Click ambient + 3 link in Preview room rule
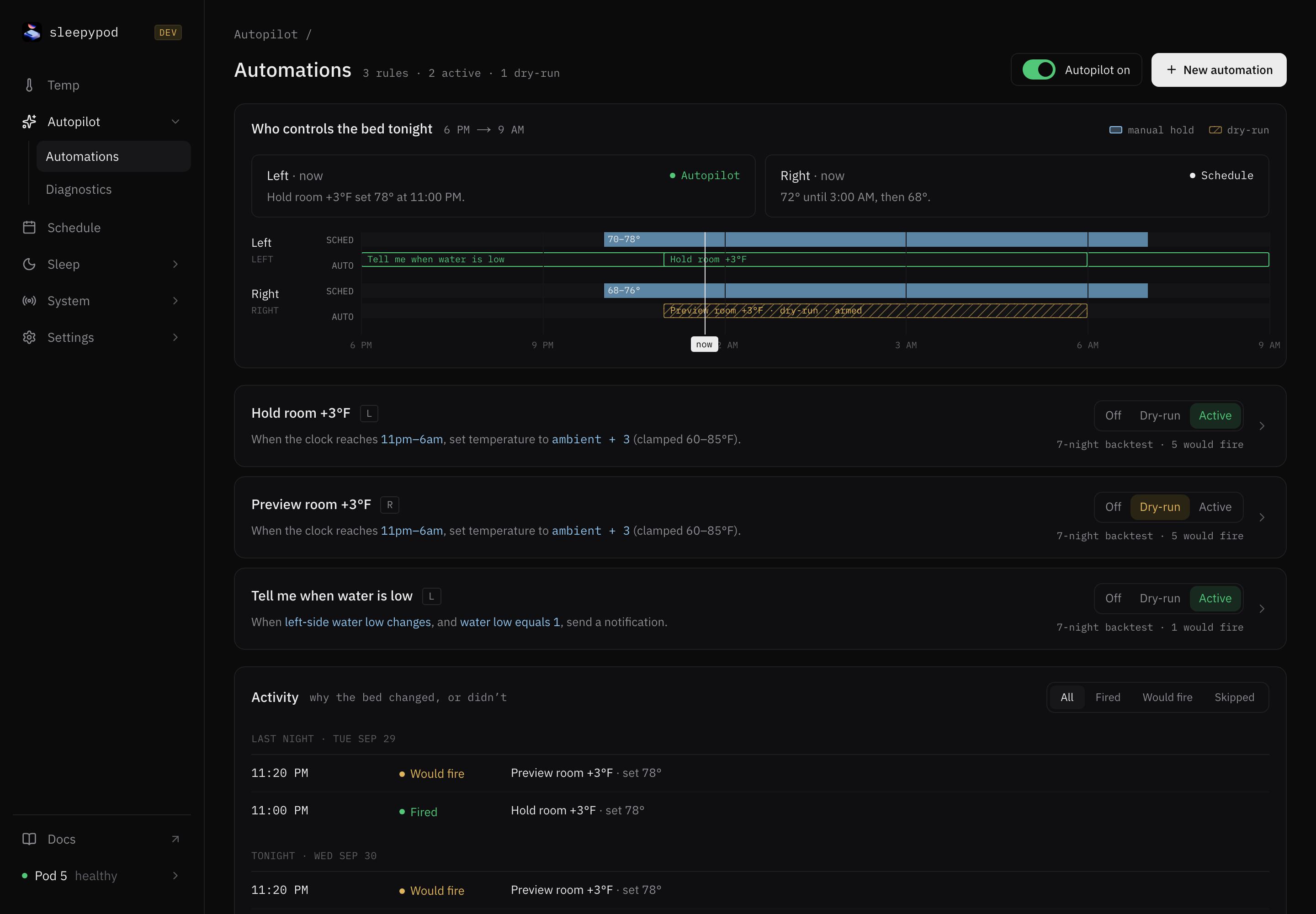The width and height of the screenshot is (1316, 914). click(x=590, y=531)
